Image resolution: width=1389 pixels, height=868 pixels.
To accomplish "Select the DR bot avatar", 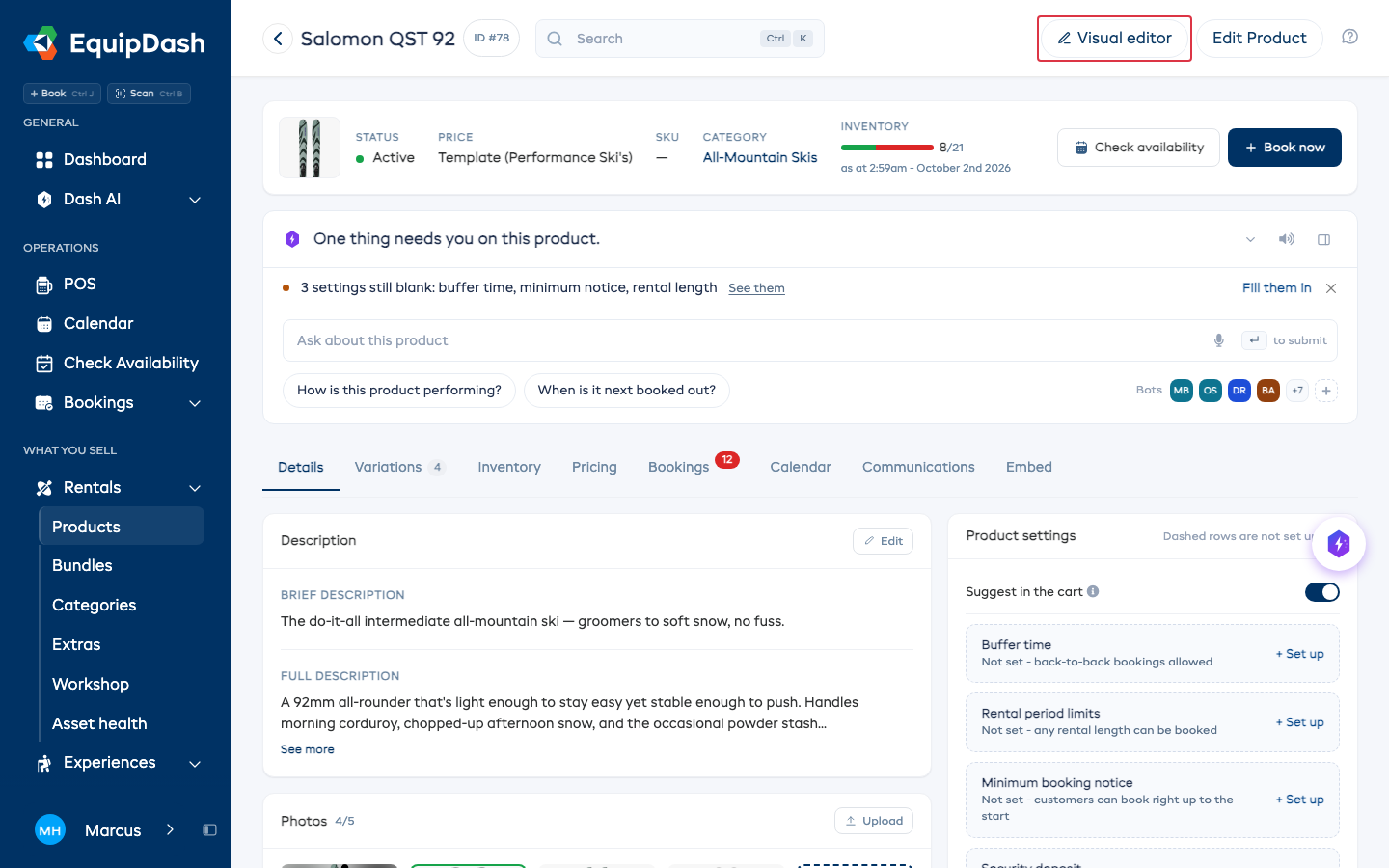I will click(1239, 391).
